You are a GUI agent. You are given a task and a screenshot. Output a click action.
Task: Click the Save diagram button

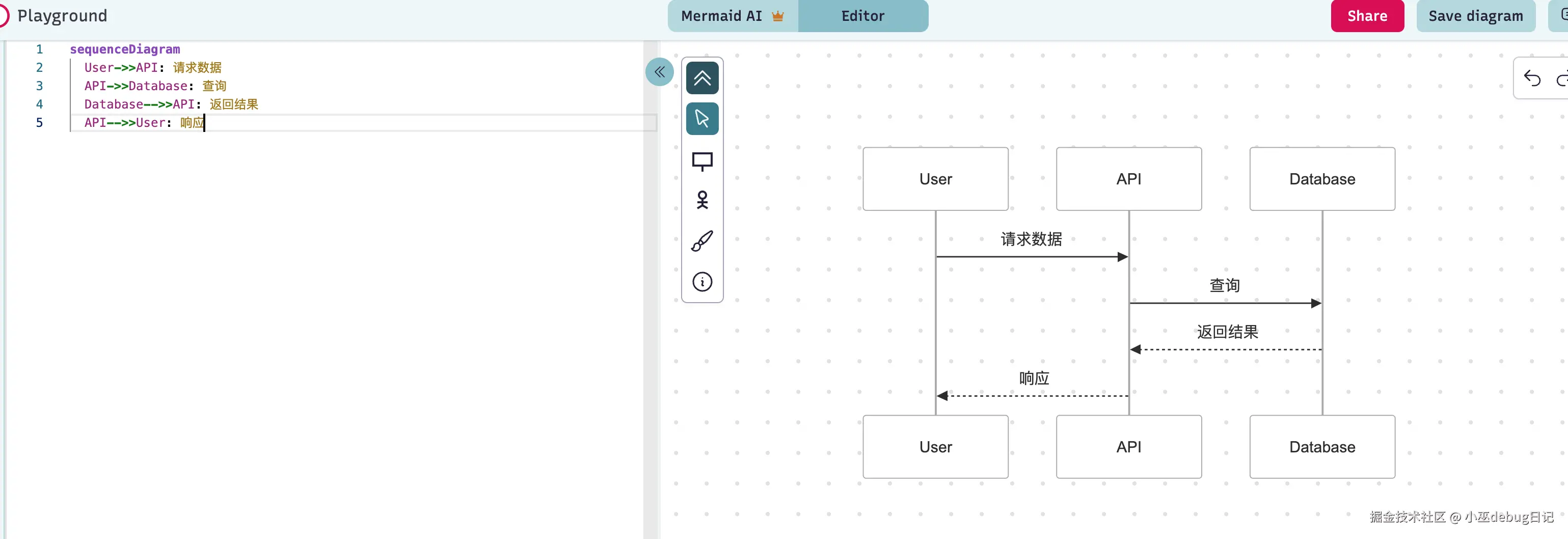tap(1475, 16)
